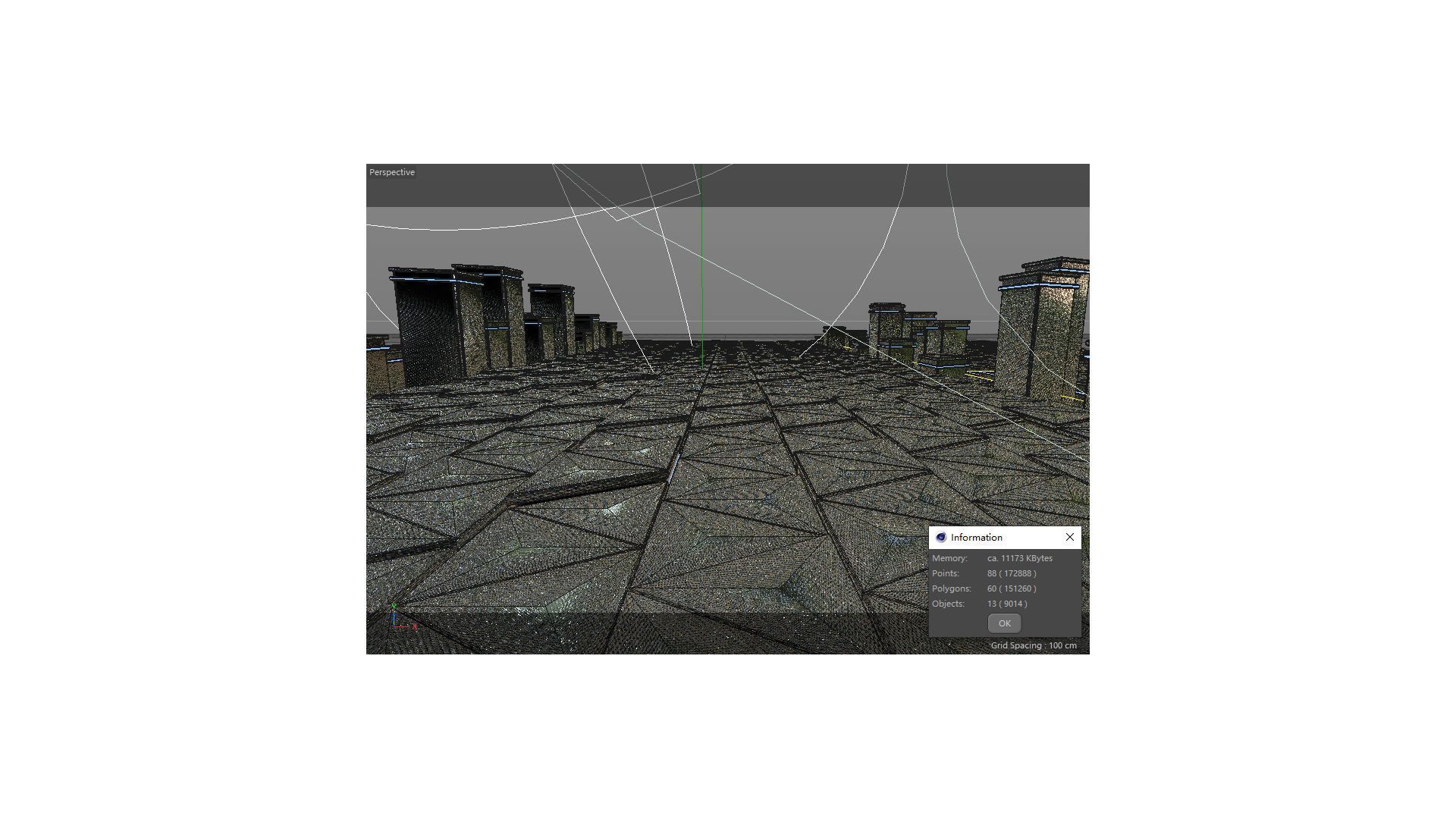Click the OK button in Information dialog
This screenshot has width=1456, height=819.
click(1004, 623)
